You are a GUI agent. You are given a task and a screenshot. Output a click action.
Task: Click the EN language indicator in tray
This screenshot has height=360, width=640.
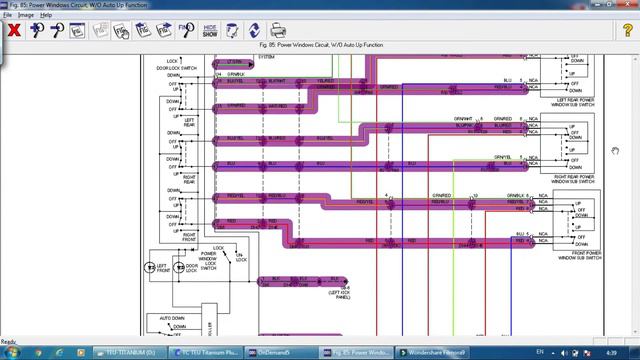pos(540,352)
